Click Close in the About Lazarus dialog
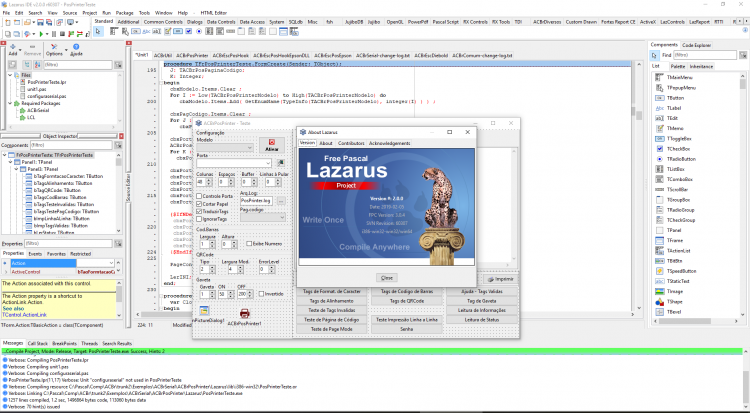Image resolution: width=750 pixels, height=413 pixels. click(x=386, y=278)
